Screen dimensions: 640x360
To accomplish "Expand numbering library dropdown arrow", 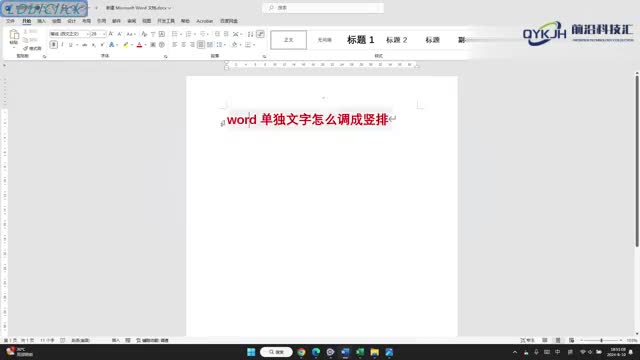I will (x=195, y=34).
